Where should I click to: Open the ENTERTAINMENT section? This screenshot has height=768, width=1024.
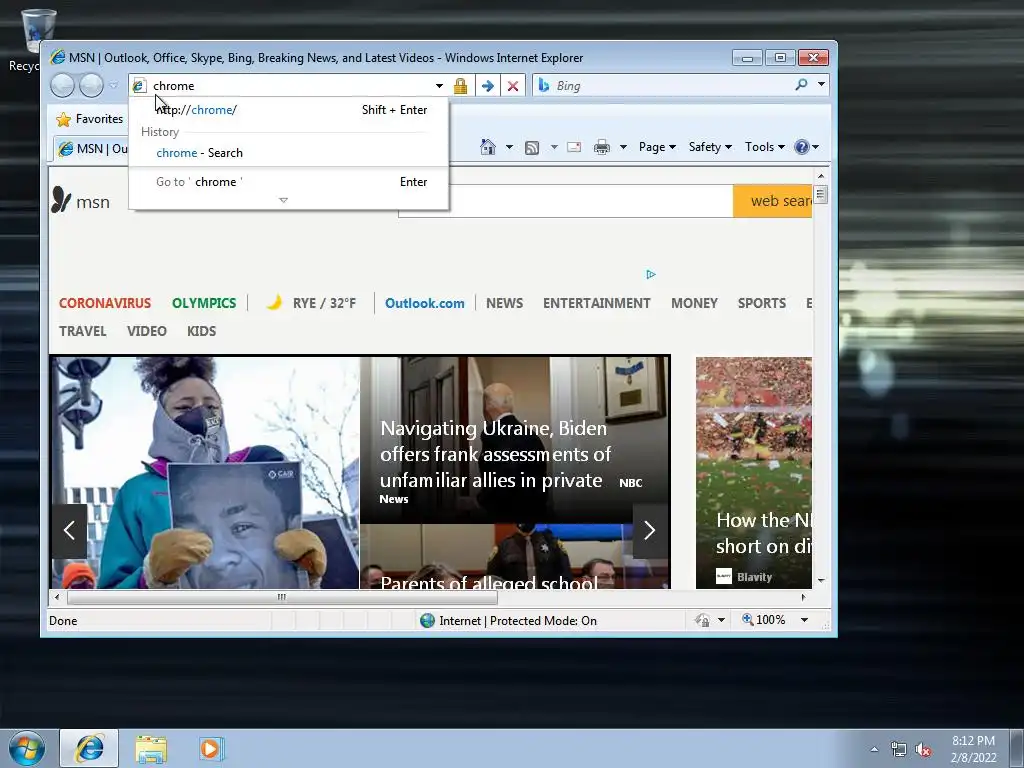(596, 303)
